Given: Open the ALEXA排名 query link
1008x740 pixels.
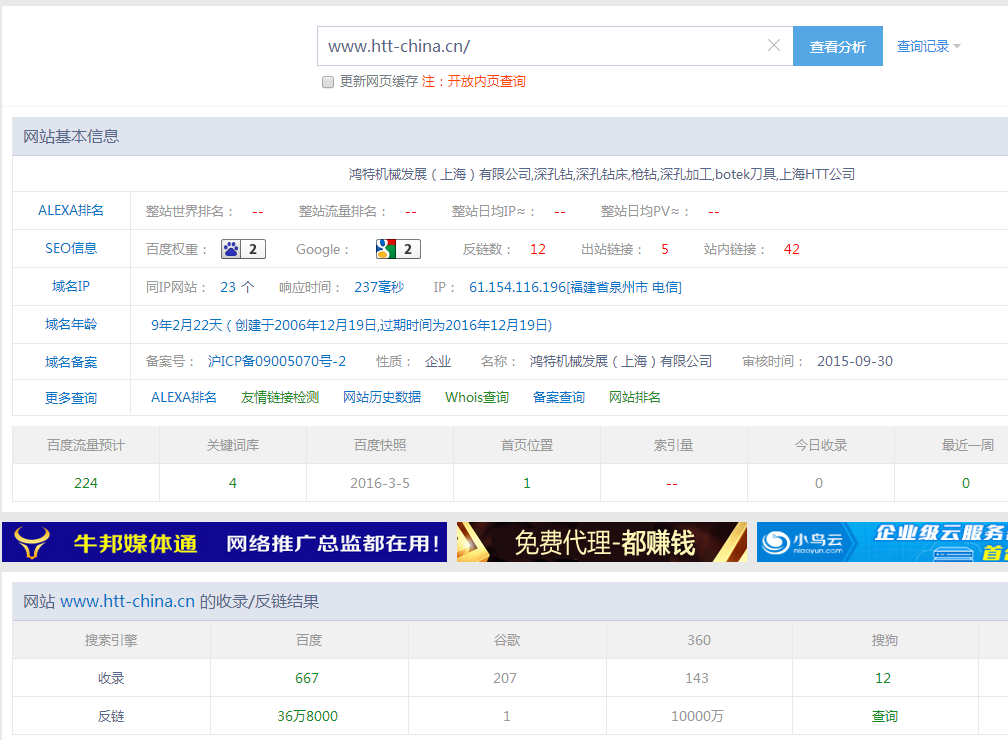Looking at the screenshot, I should pos(184,397).
